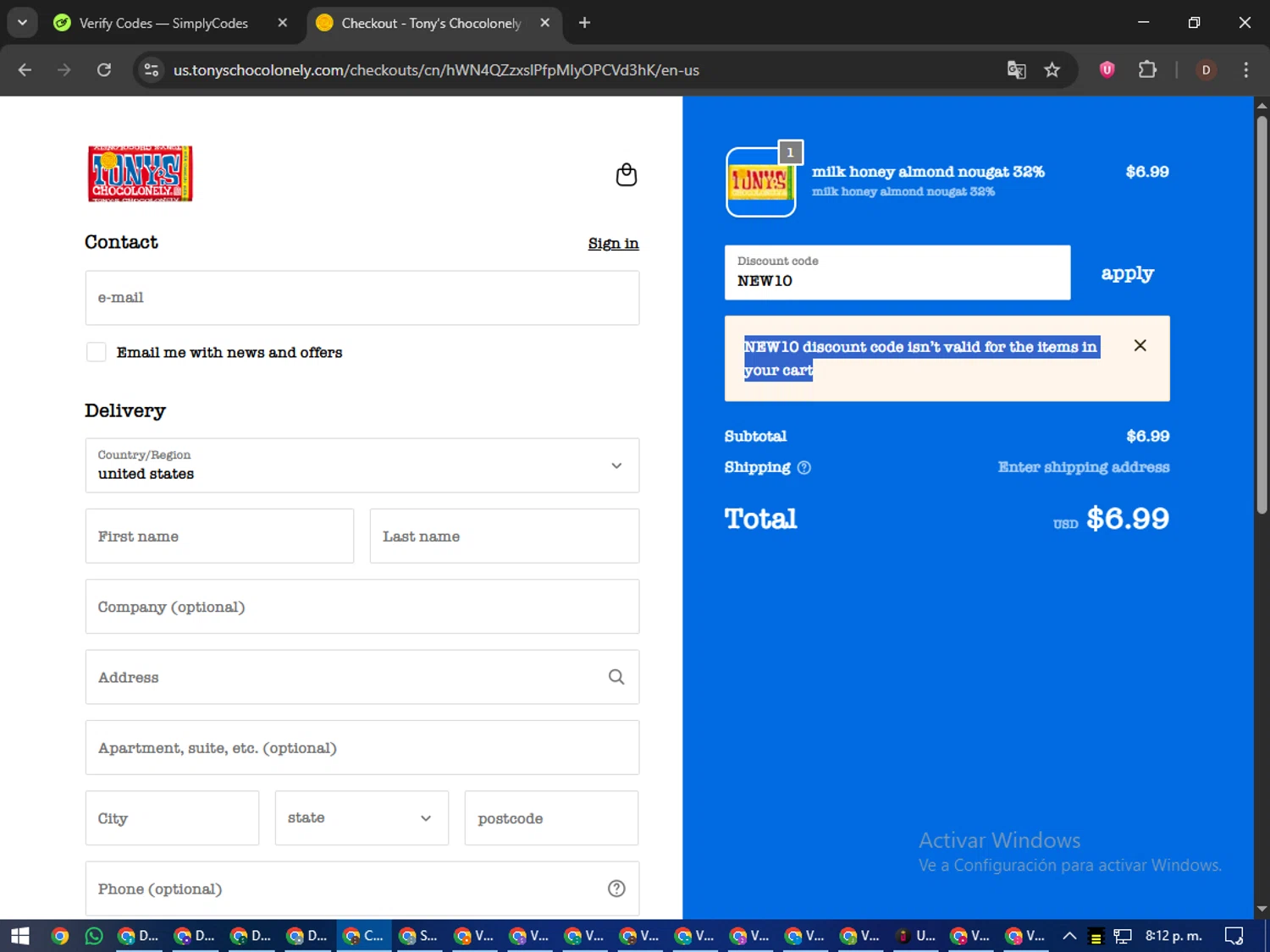Close the Checkout tab
This screenshot has width=1270, height=952.
[x=544, y=23]
